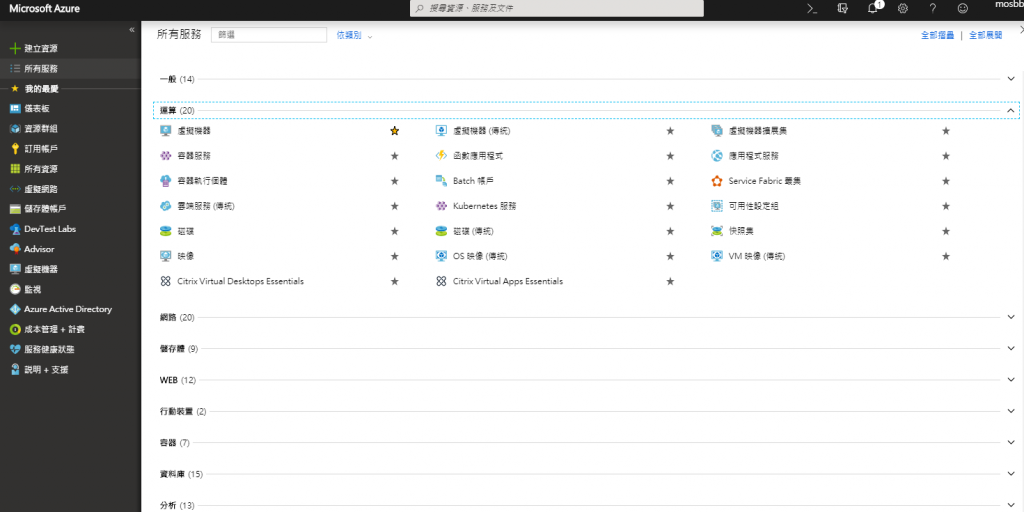Open Cloud Shell from the top bar
Image resolution: width=1024 pixels, height=512 pixels.
point(812,8)
